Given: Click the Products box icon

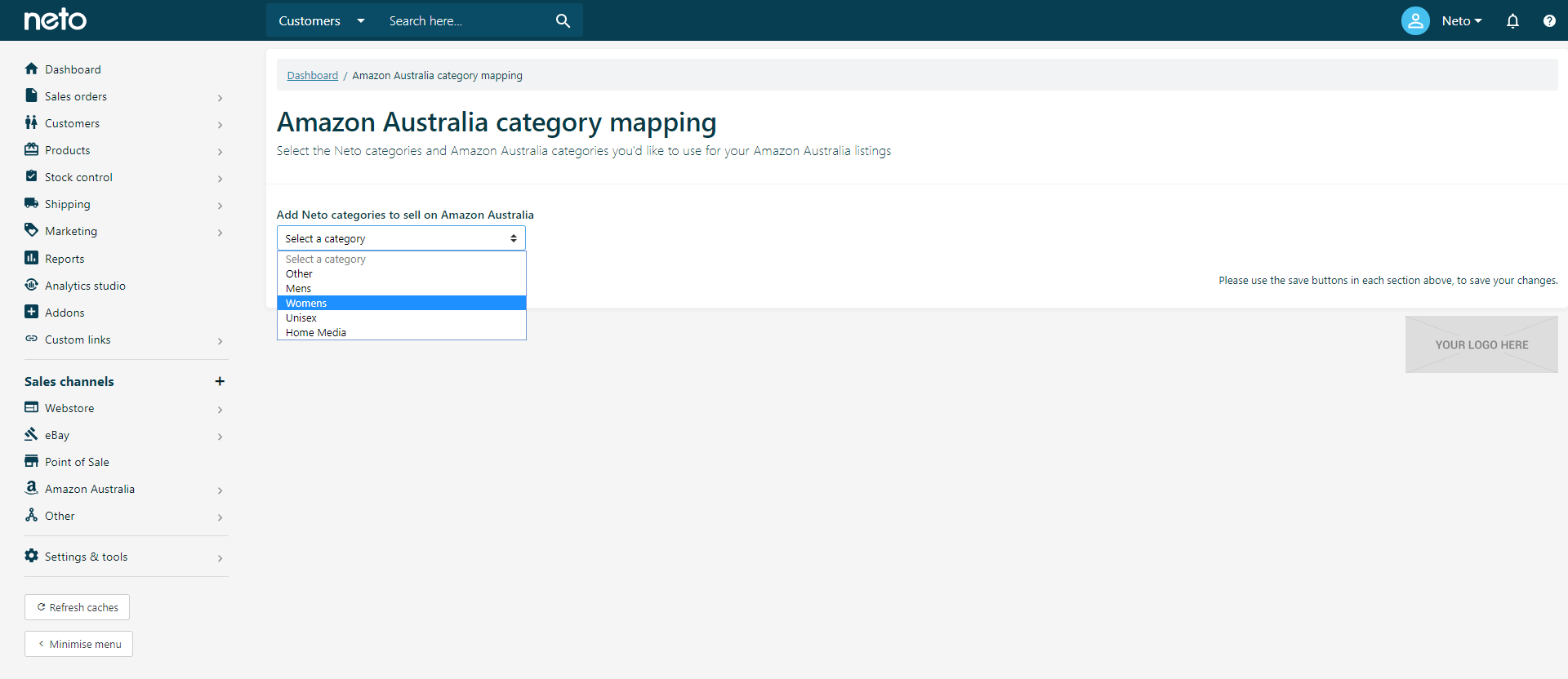Looking at the screenshot, I should point(31,149).
